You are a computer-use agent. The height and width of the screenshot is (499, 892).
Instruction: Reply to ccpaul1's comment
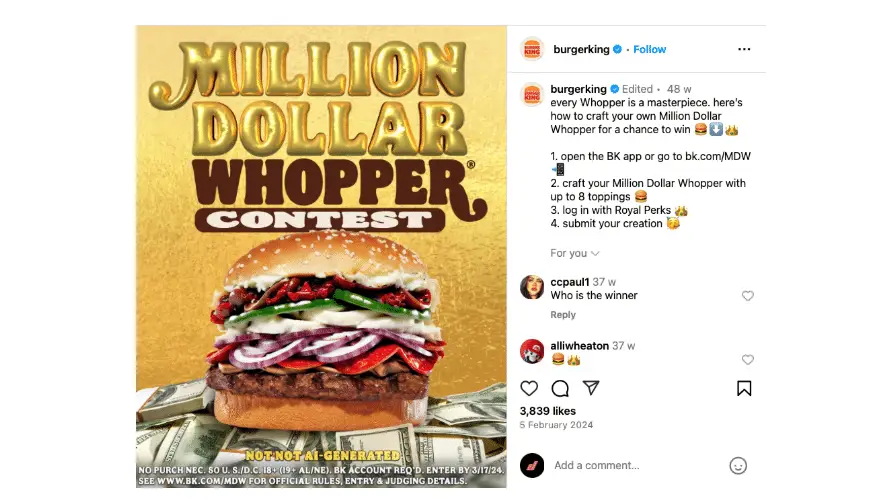[x=563, y=315]
